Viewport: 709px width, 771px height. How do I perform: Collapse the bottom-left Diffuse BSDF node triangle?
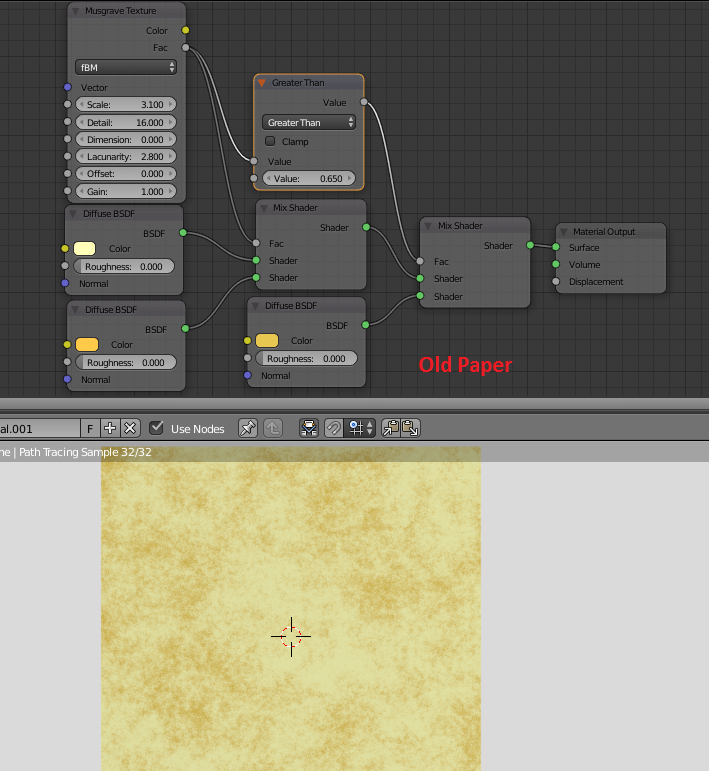coord(75,310)
